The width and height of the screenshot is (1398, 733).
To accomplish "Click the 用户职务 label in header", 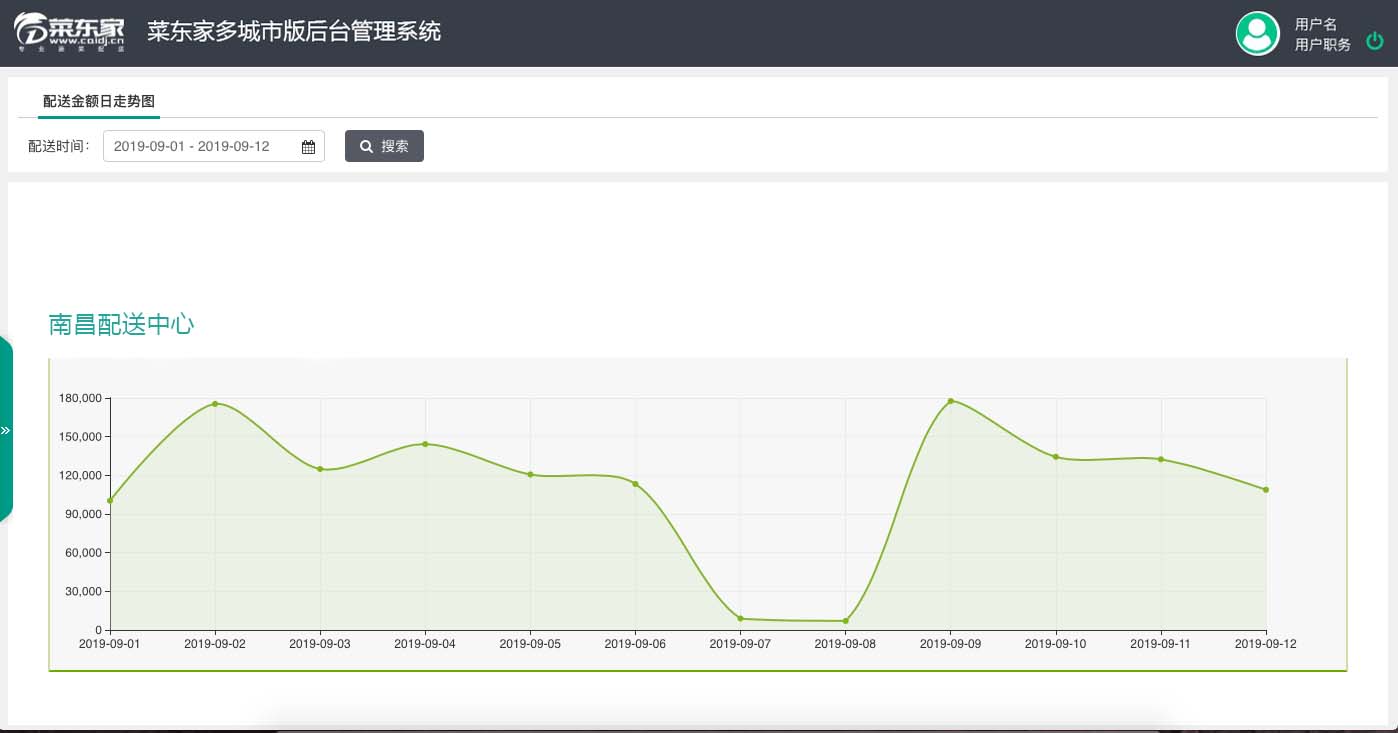I will point(1322,45).
